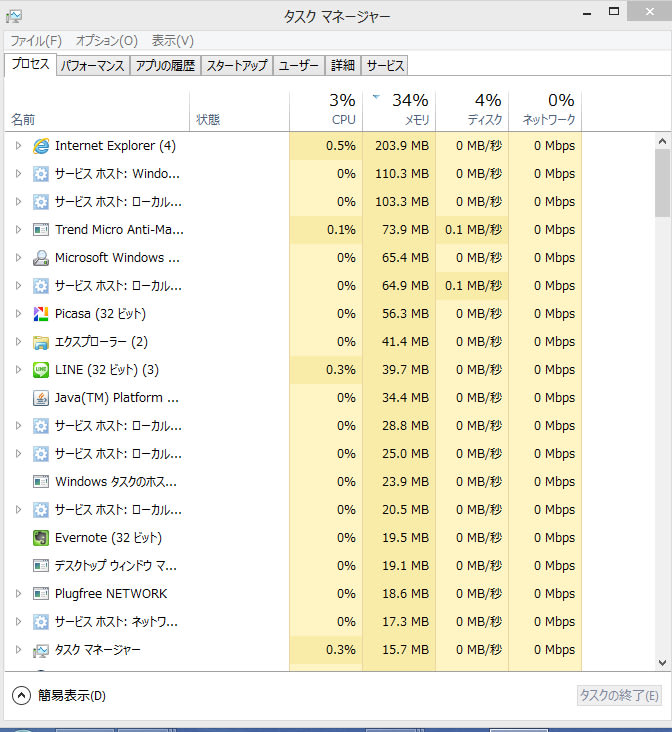
Task: Sort processes by ディスク column header
Action: [x=472, y=111]
